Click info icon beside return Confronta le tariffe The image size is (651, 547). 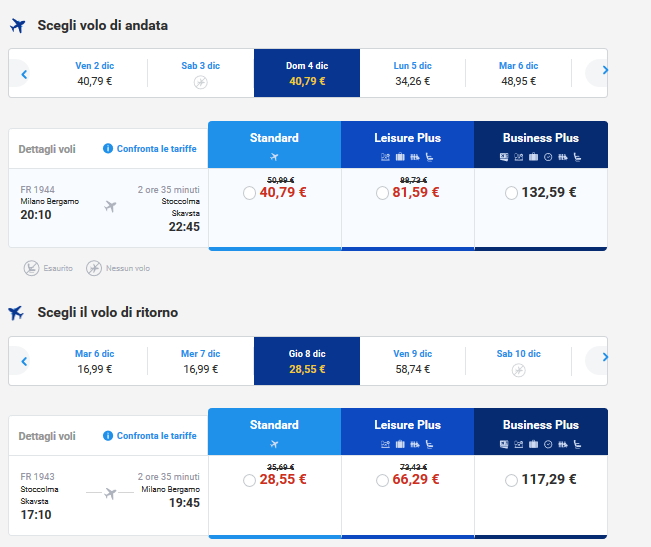(x=108, y=436)
